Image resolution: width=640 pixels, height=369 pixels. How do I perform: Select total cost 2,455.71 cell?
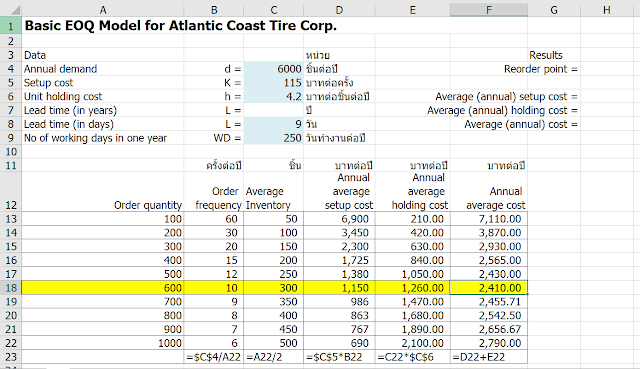click(489, 302)
